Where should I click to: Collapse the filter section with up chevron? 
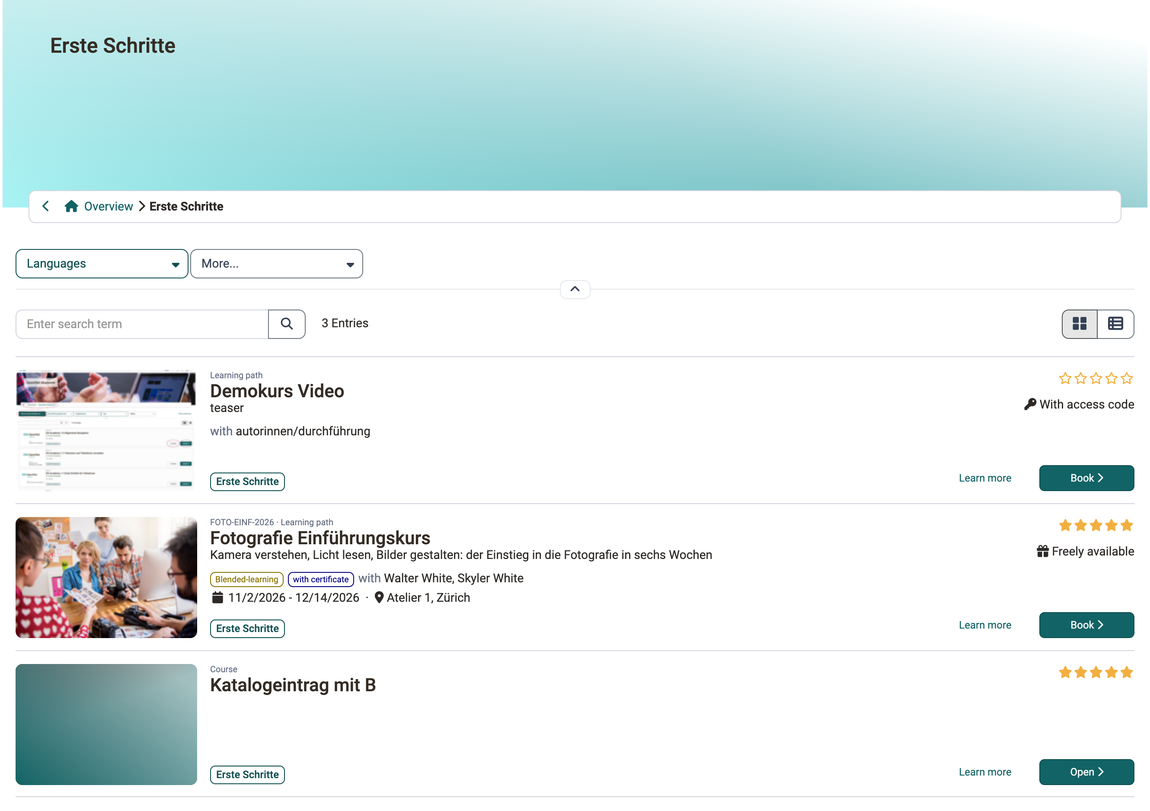[x=575, y=289]
